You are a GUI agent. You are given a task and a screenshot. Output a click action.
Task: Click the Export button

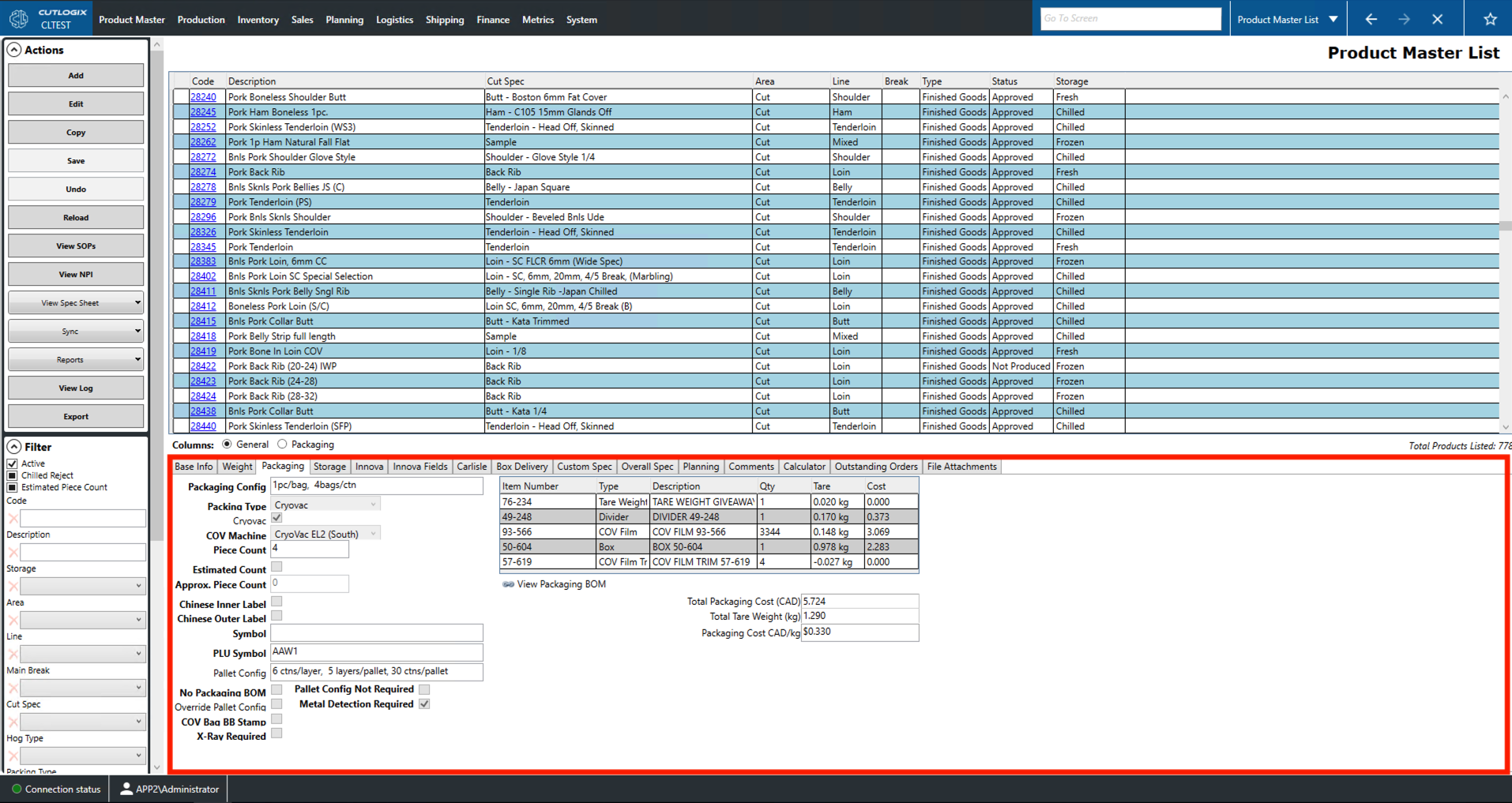[x=75, y=416]
